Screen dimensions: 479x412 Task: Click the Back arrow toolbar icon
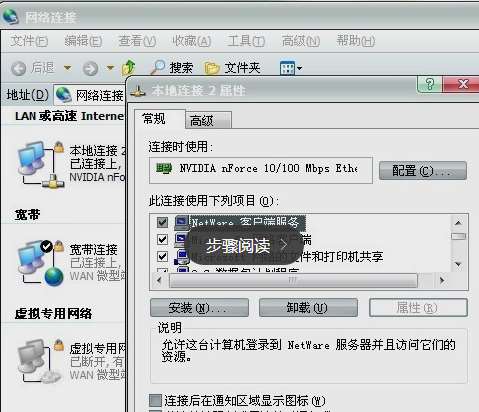point(18,69)
